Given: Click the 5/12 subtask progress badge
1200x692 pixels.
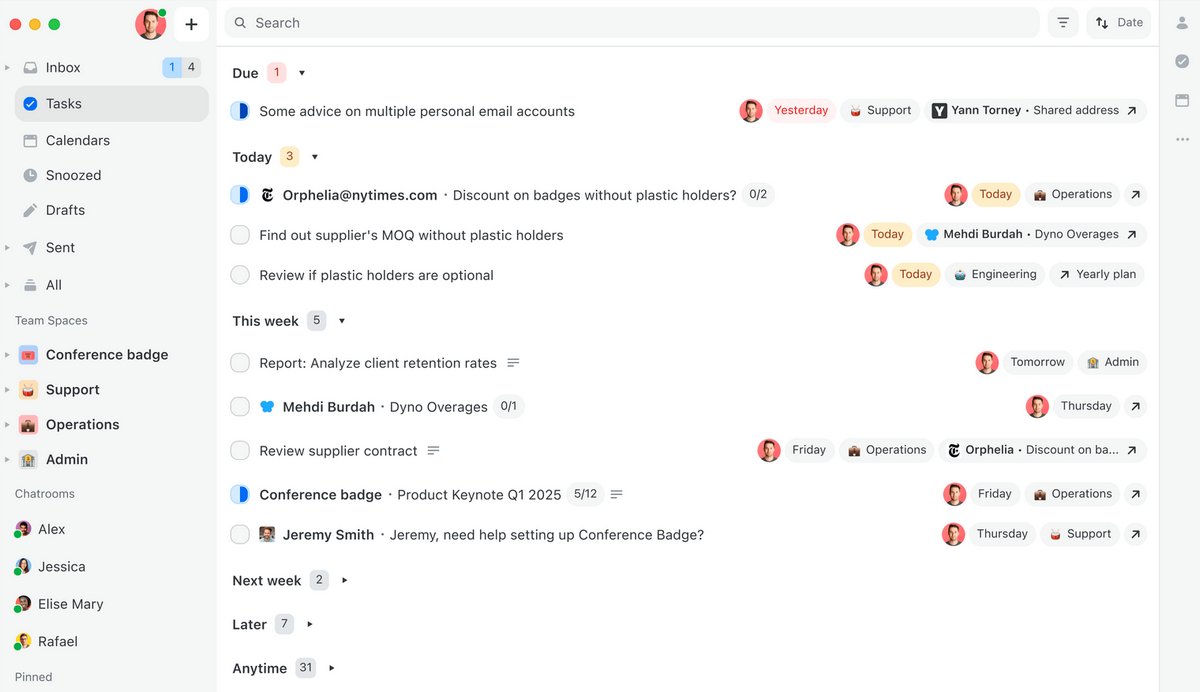Looking at the screenshot, I should (x=585, y=494).
